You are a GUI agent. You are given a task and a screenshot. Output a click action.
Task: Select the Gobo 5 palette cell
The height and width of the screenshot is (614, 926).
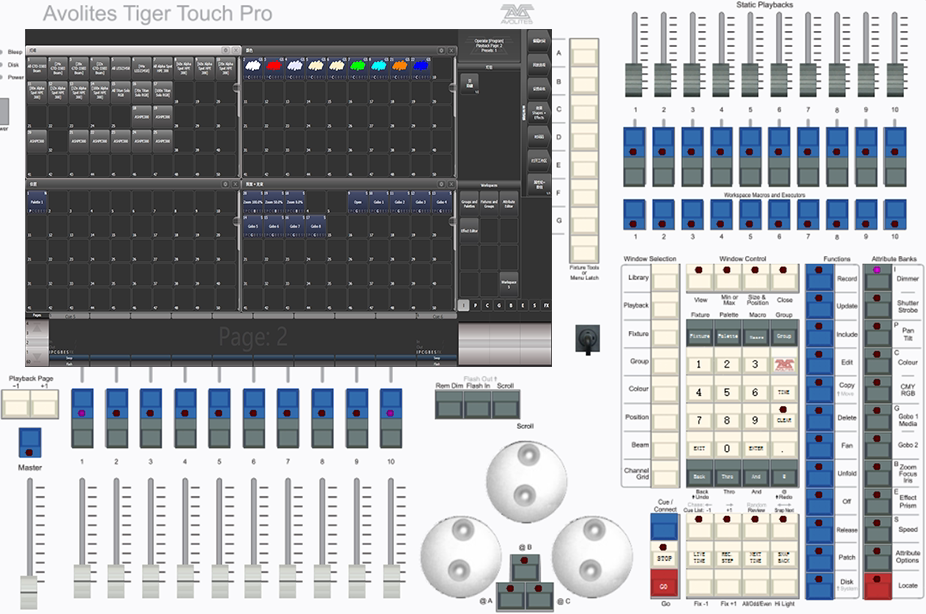point(253,227)
